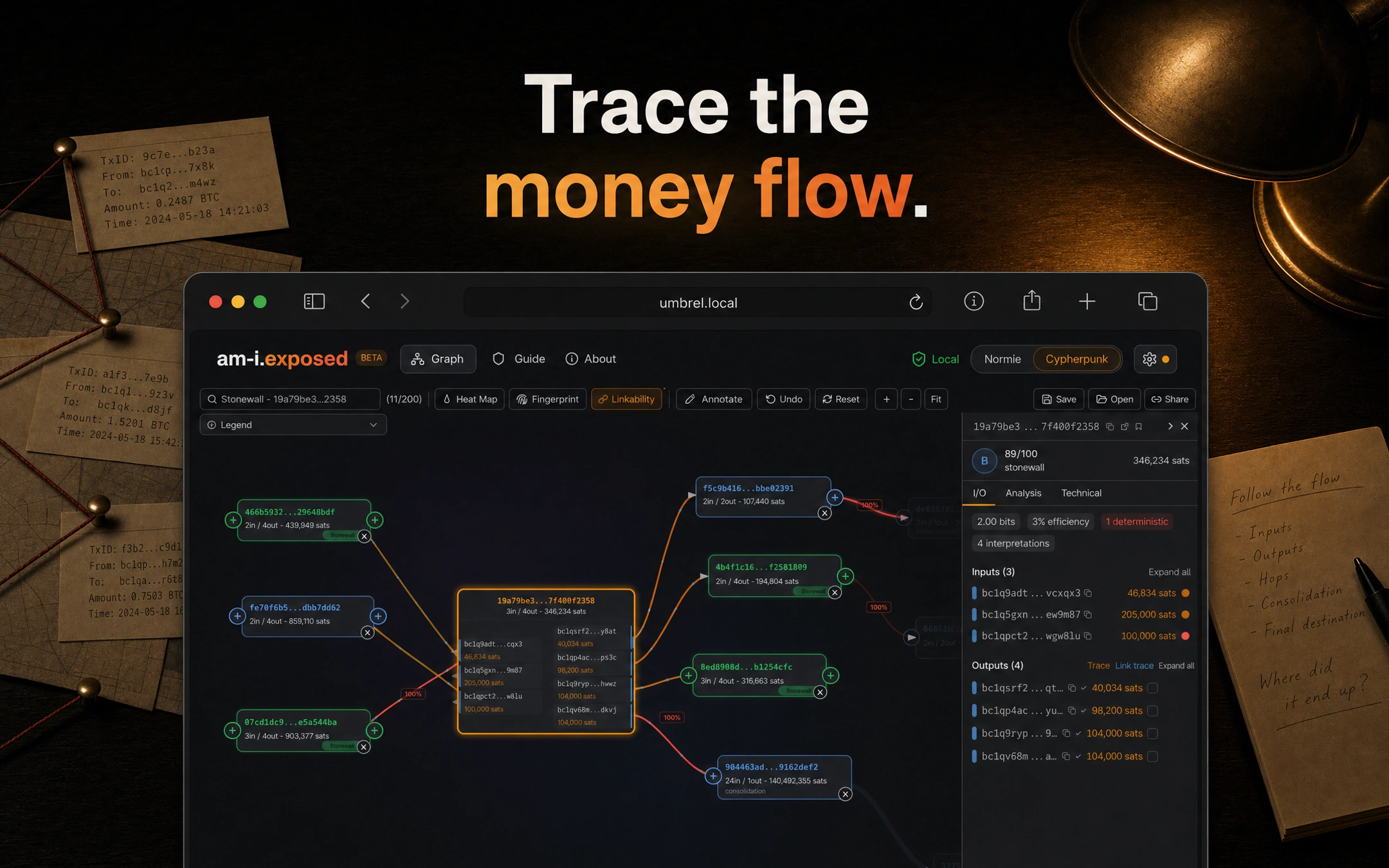Open the browser site info icon
This screenshot has width=1389, height=868.
pyautogui.click(x=974, y=301)
